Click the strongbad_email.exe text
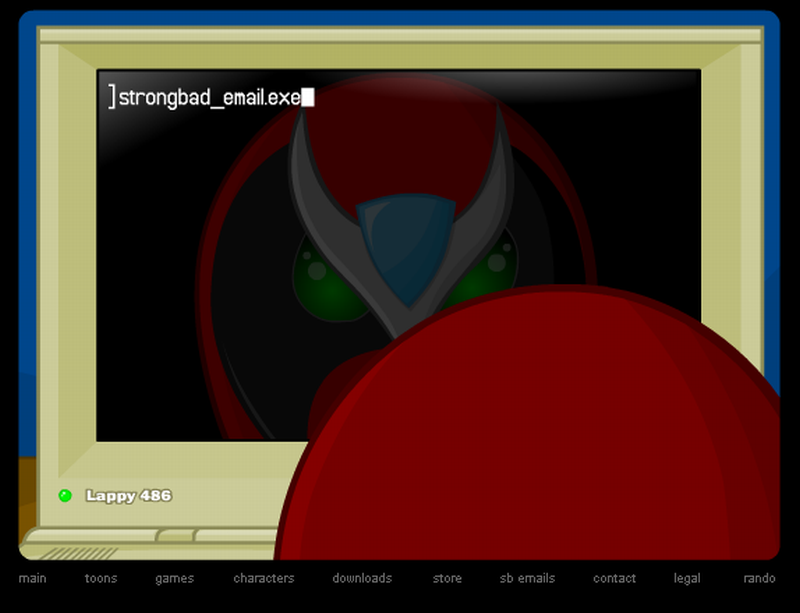Viewport: 800px width, 613px height. tap(210, 93)
